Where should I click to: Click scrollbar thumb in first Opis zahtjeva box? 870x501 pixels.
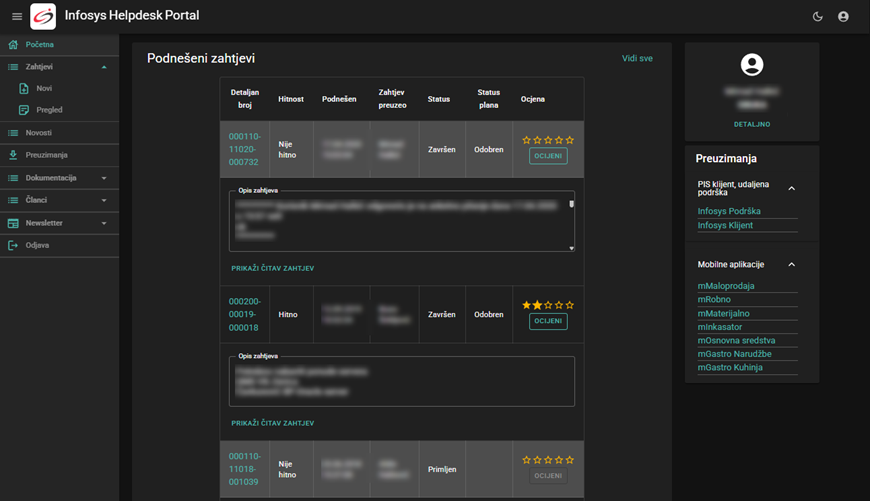(571, 204)
